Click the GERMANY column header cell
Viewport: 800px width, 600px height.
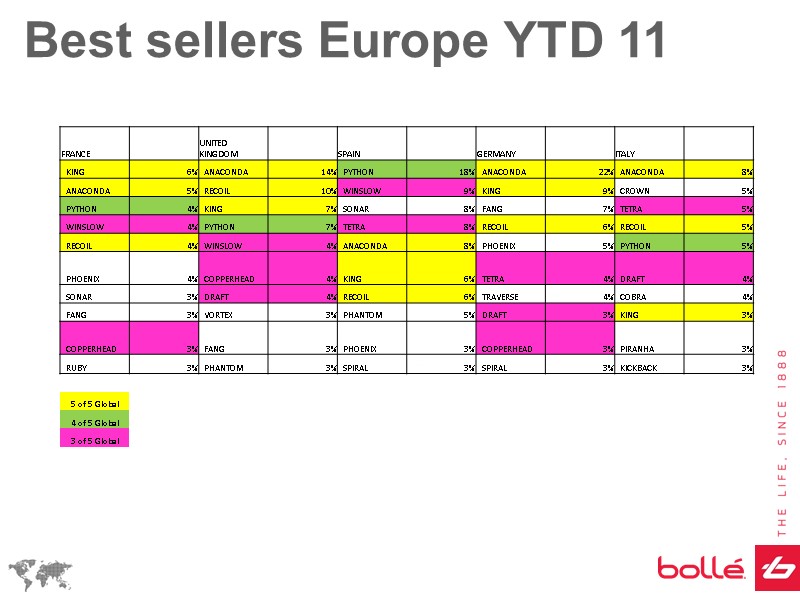pyautogui.click(x=510, y=144)
